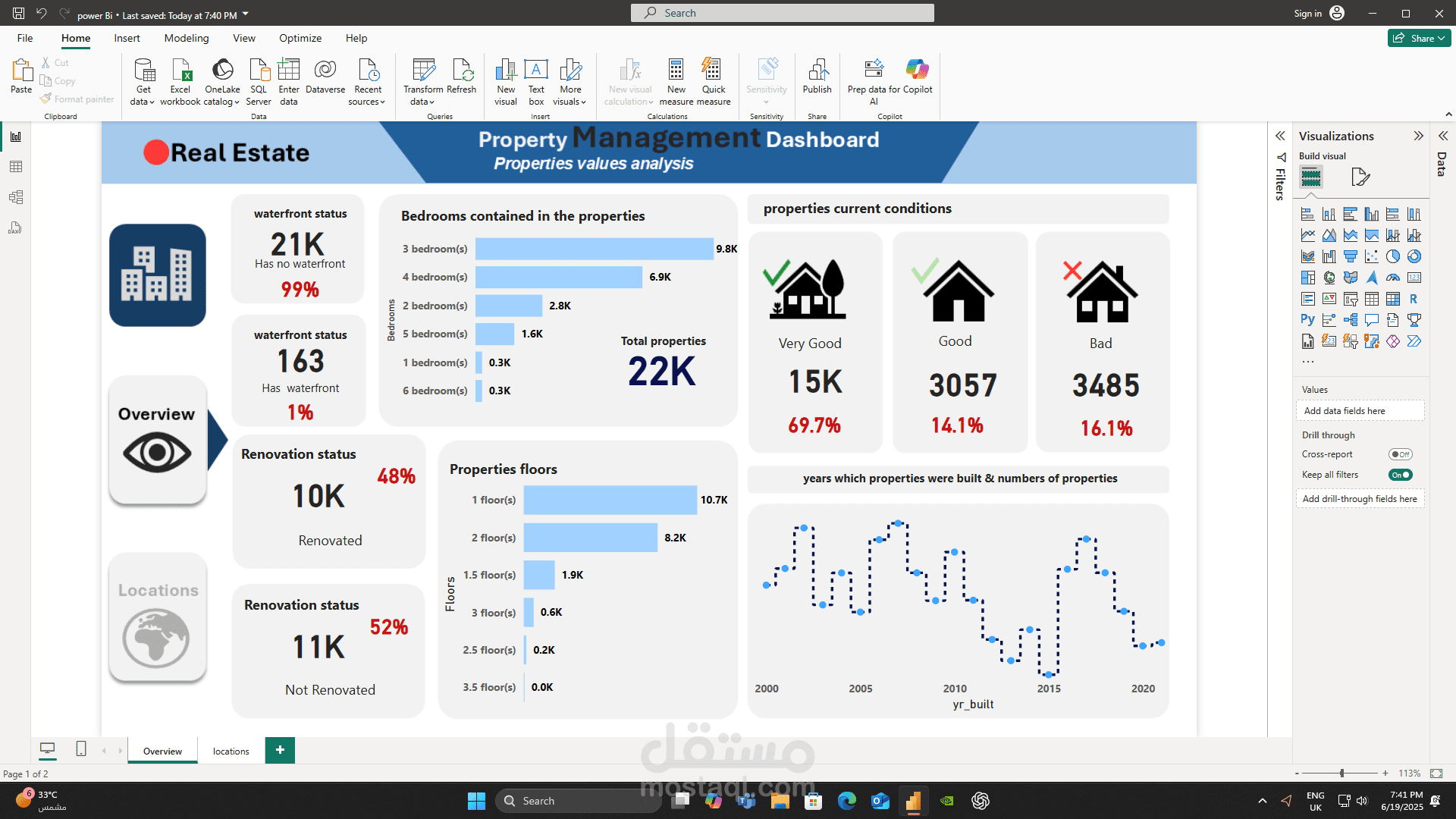
Task: Select the Python visual icon
Action: 1308,320
